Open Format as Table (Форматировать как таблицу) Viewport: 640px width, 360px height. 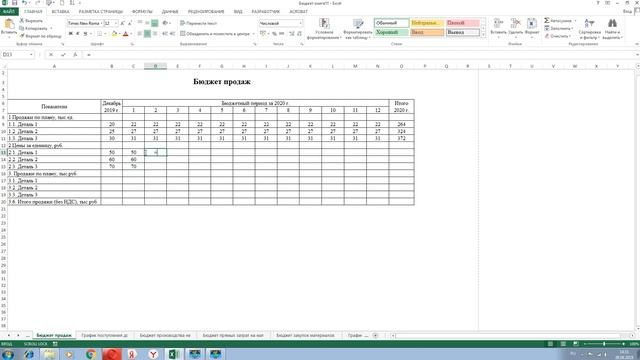pos(358,29)
